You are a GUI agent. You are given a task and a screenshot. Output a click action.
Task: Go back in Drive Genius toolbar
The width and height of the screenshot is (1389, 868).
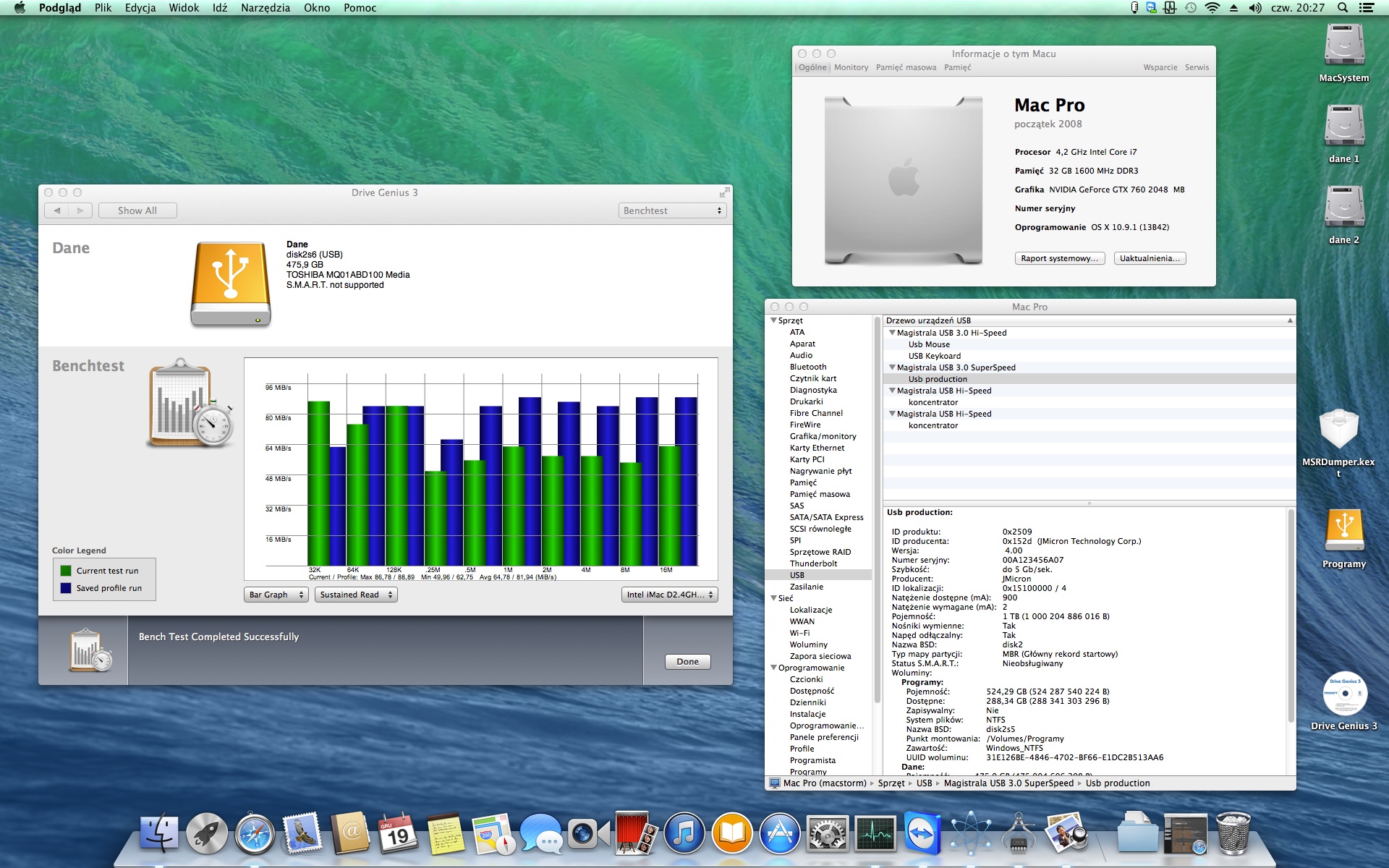point(56,210)
